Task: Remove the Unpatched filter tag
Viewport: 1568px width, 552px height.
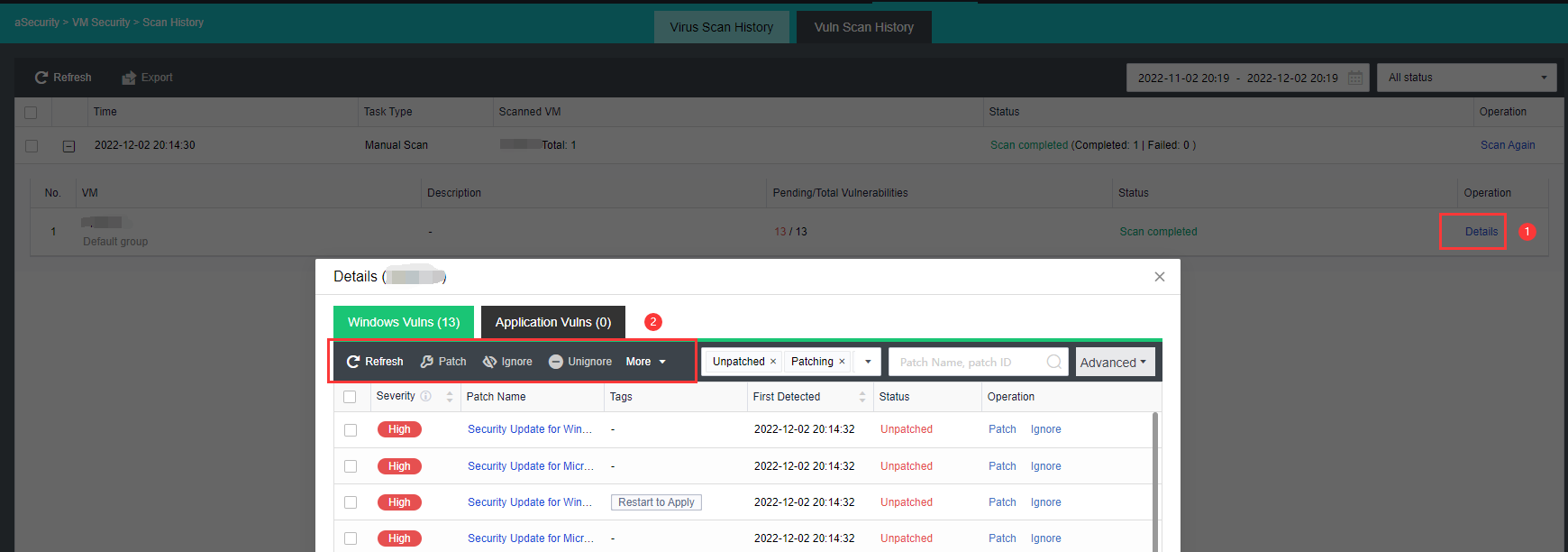Action: (x=772, y=362)
